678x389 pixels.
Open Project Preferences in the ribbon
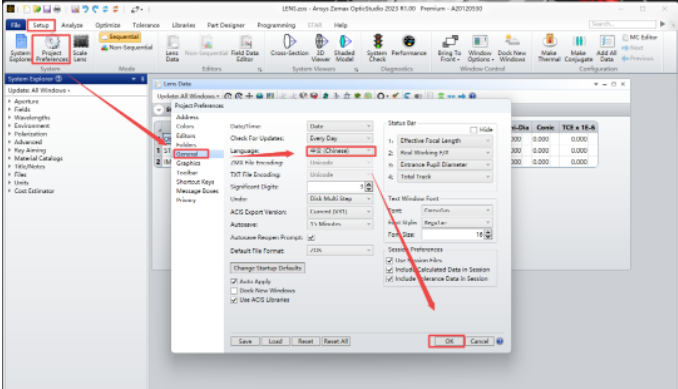(51, 49)
